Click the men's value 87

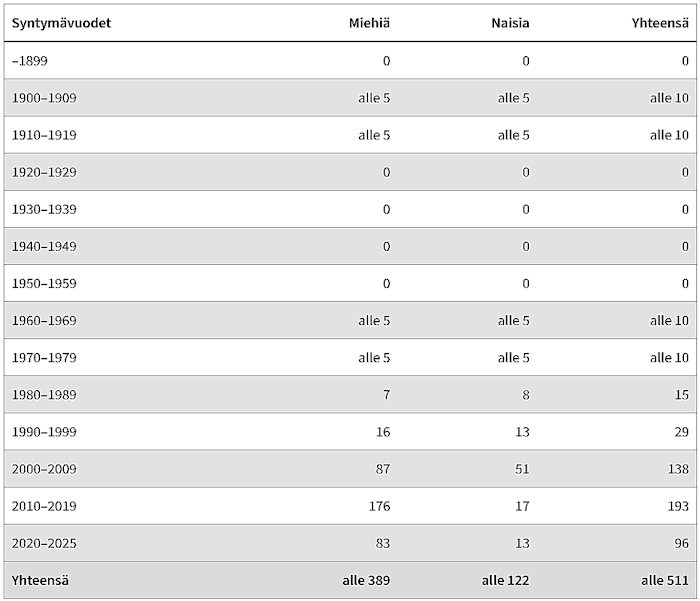pos(383,469)
